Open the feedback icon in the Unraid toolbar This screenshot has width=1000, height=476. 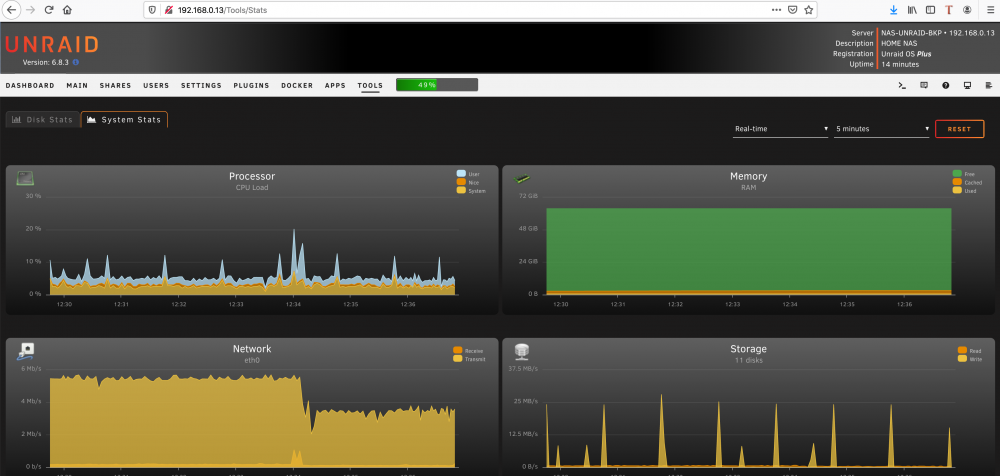pyautogui.click(x=924, y=86)
